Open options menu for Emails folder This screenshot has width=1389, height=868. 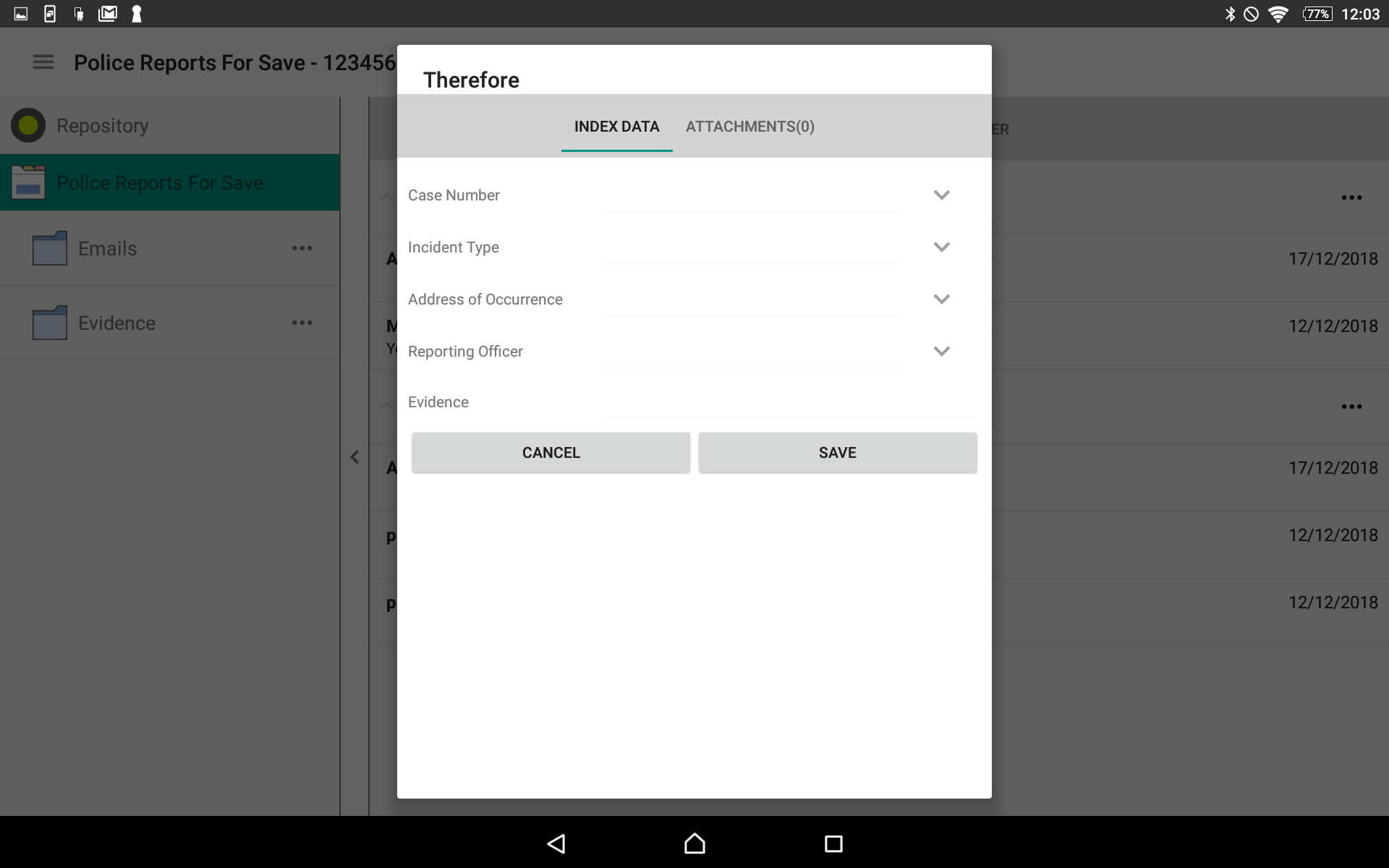[x=302, y=249]
